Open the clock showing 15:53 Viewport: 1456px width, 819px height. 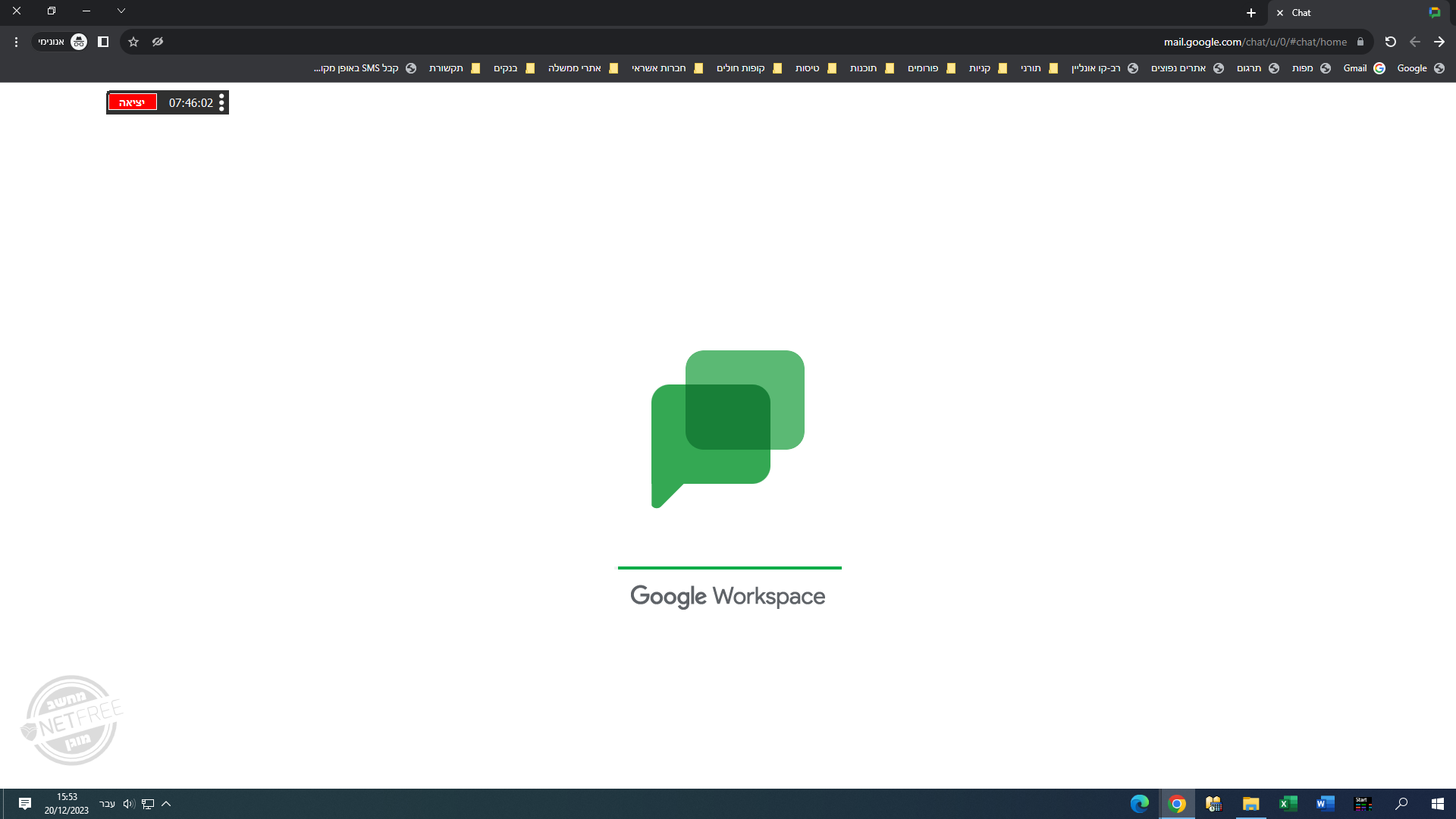pos(67,804)
